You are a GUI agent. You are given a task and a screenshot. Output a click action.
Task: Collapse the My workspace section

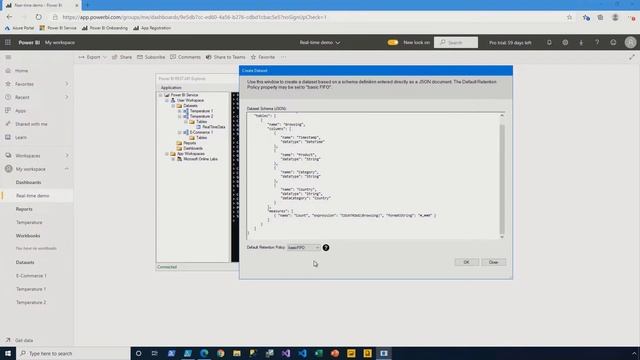pyautogui.click(x=67, y=169)
